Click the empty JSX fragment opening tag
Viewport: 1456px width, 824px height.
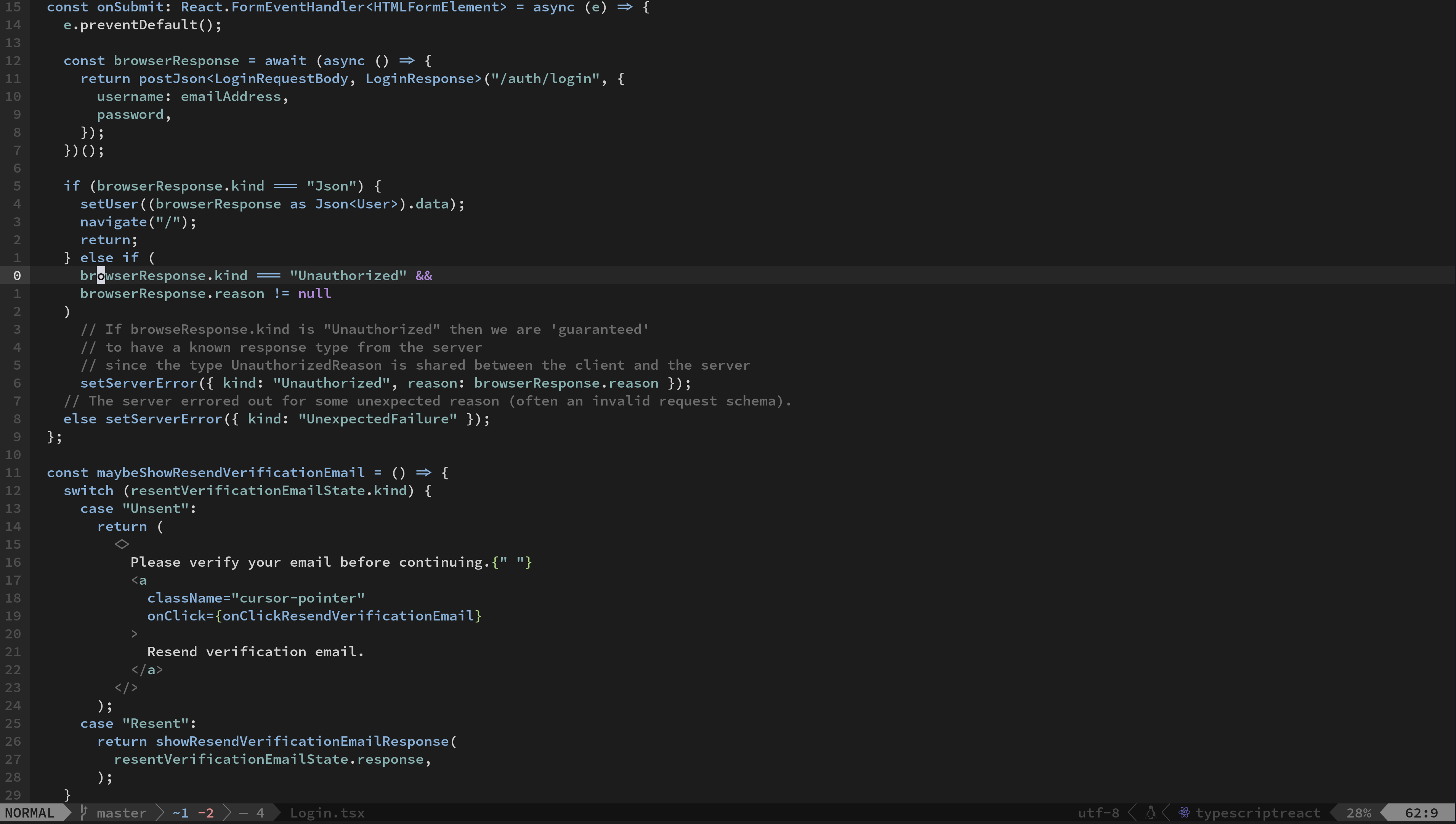[122, 544]
